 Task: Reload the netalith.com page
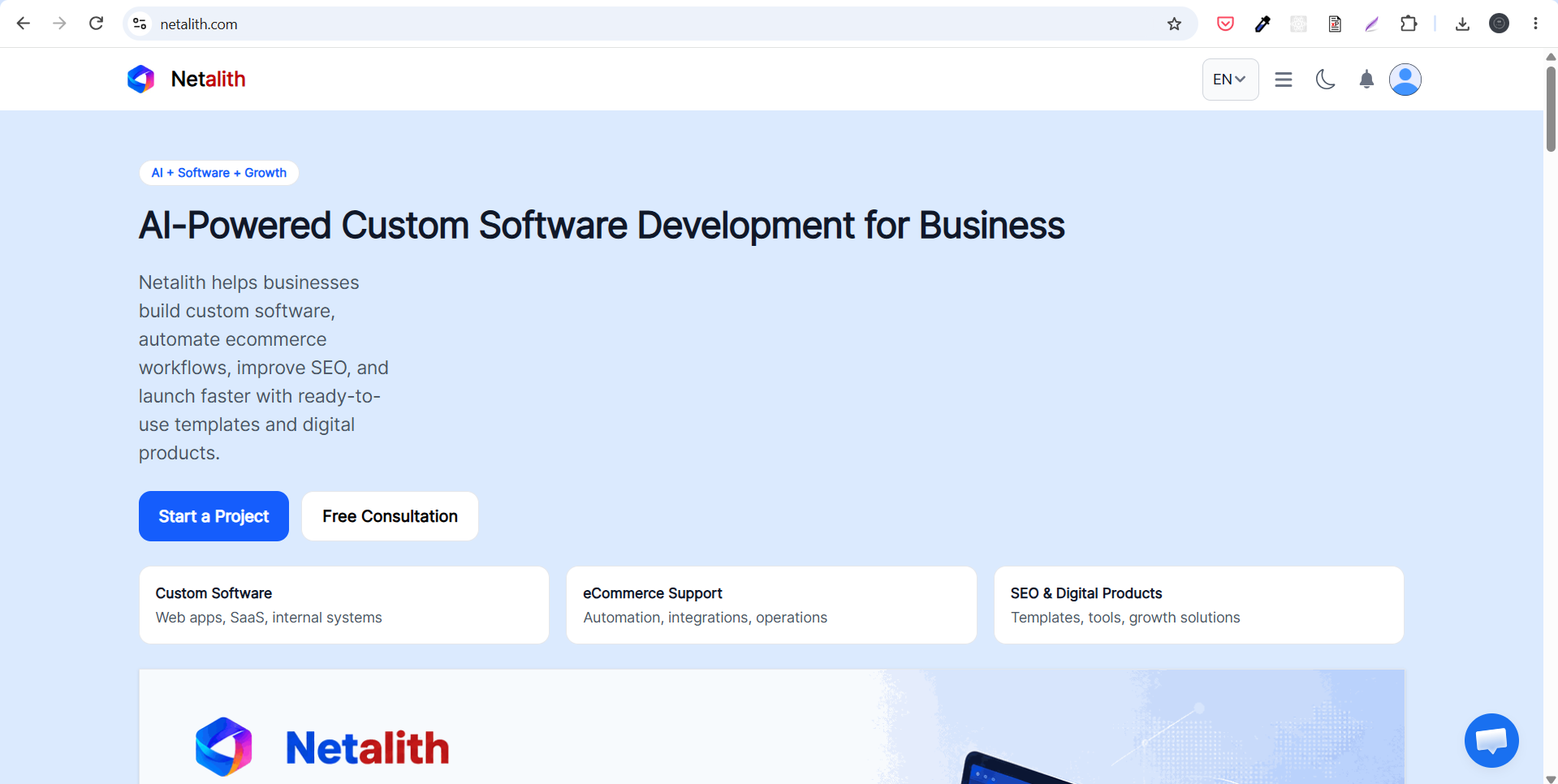(96, 24)
